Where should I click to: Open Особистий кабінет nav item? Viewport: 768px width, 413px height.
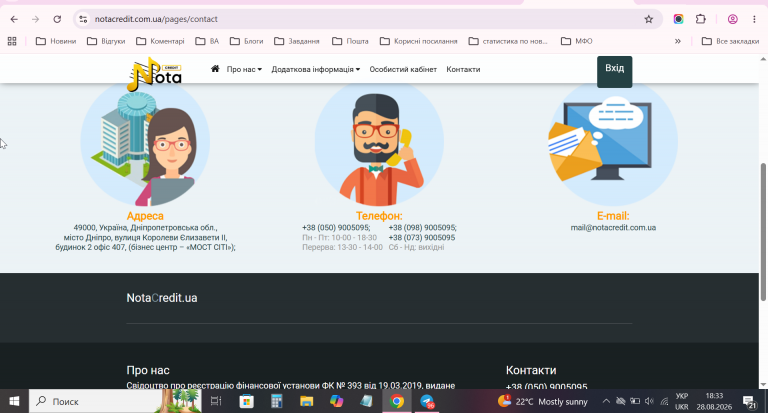(x=403, y=70)
